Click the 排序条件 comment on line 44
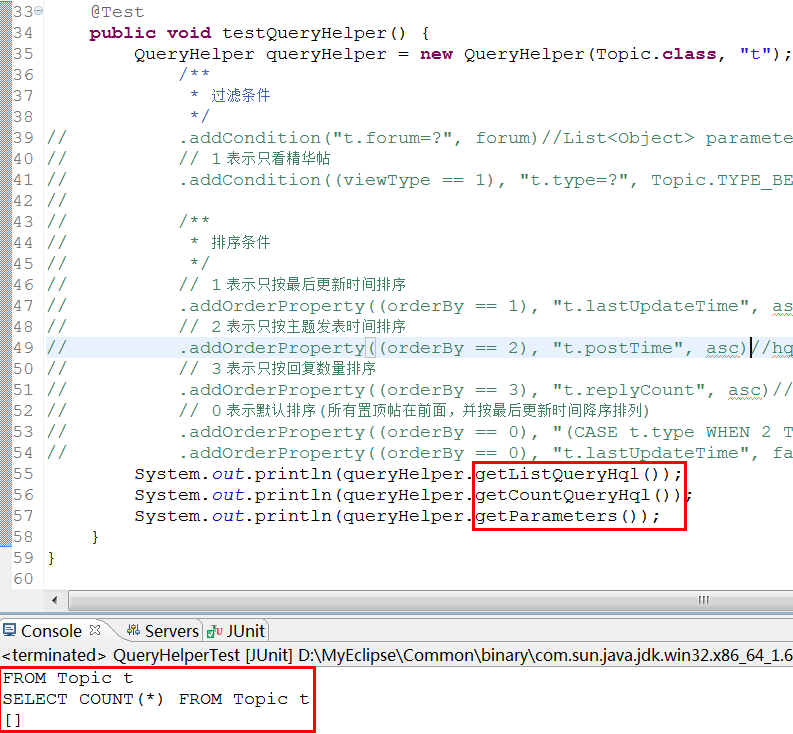 [240, 242]
